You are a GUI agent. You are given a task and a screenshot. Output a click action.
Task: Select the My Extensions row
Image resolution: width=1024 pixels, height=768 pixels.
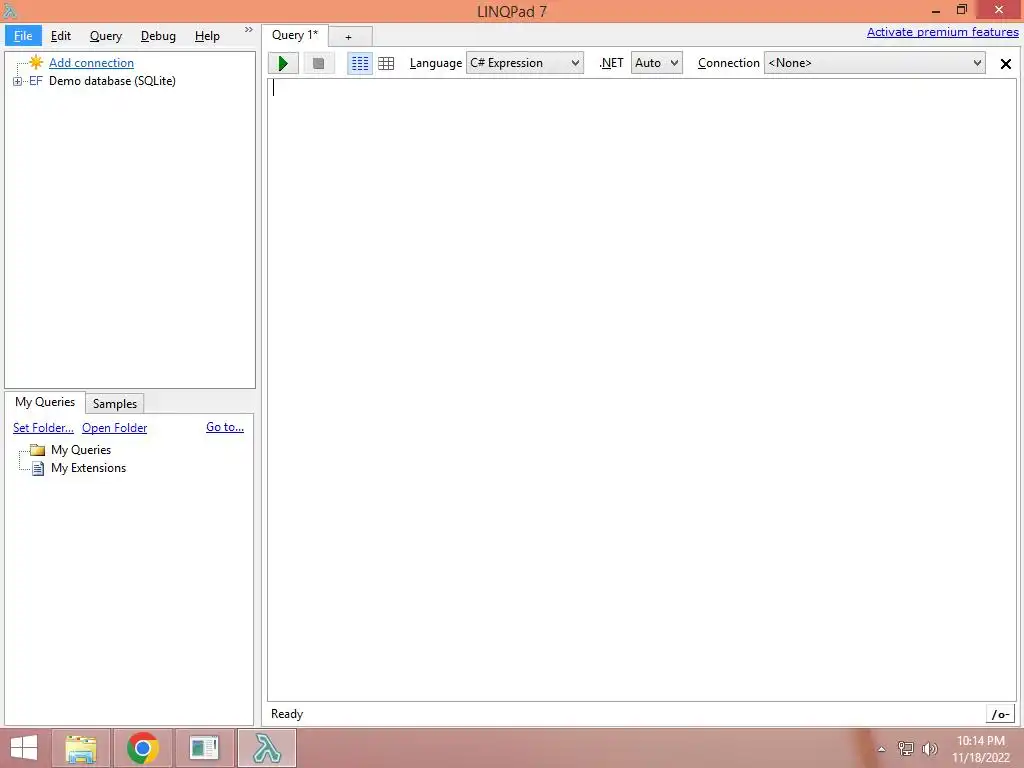[88, 468]
